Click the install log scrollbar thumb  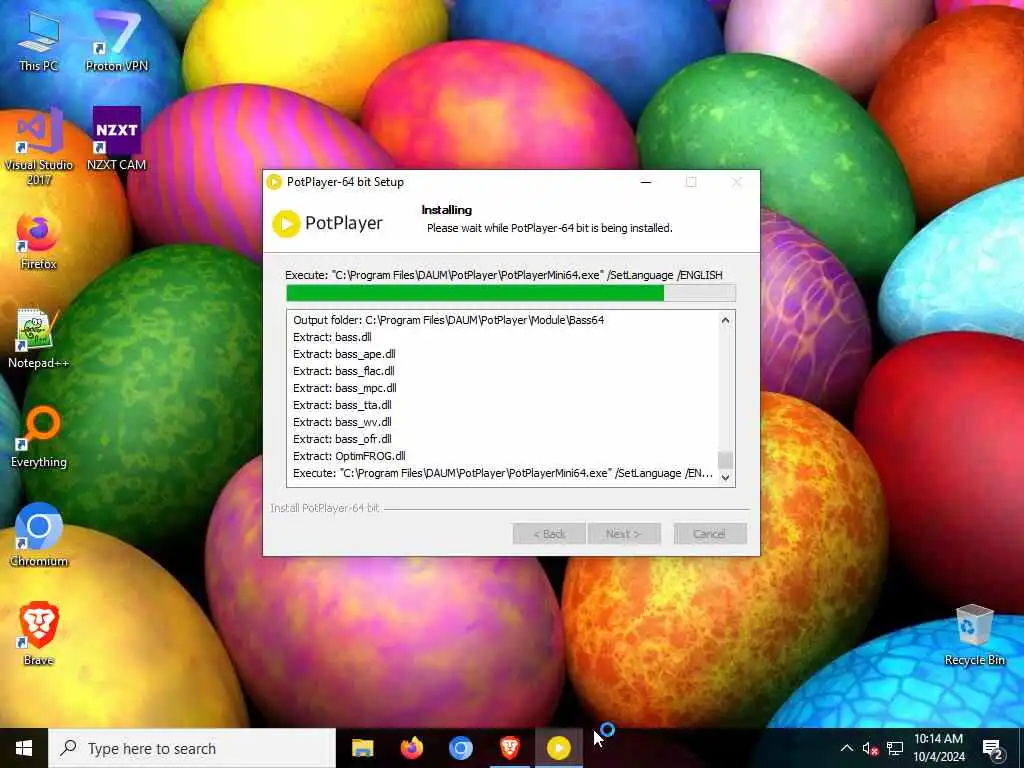[x=726, y=460]
